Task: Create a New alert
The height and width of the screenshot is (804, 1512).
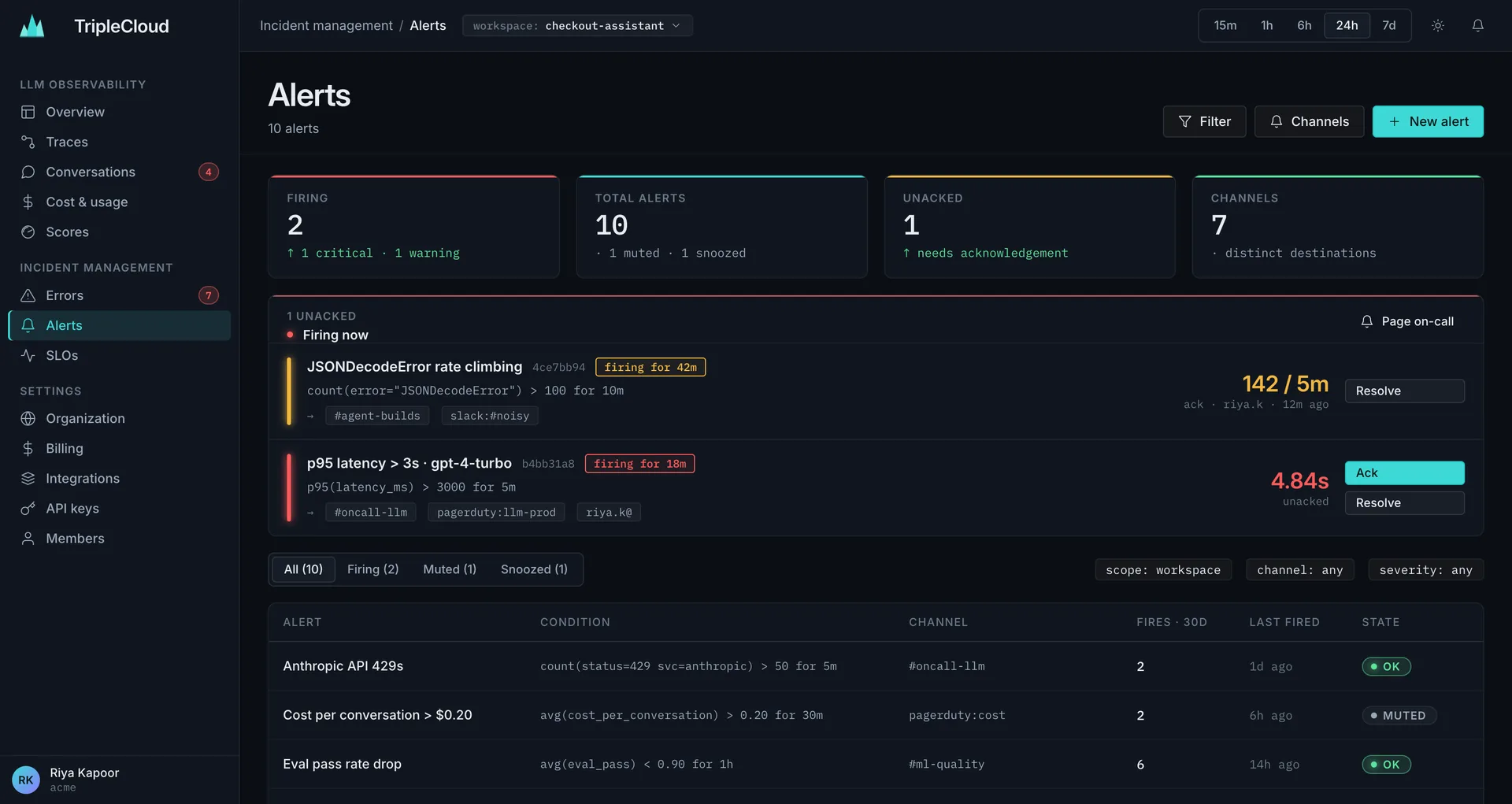Action: tap(1428, 121)
